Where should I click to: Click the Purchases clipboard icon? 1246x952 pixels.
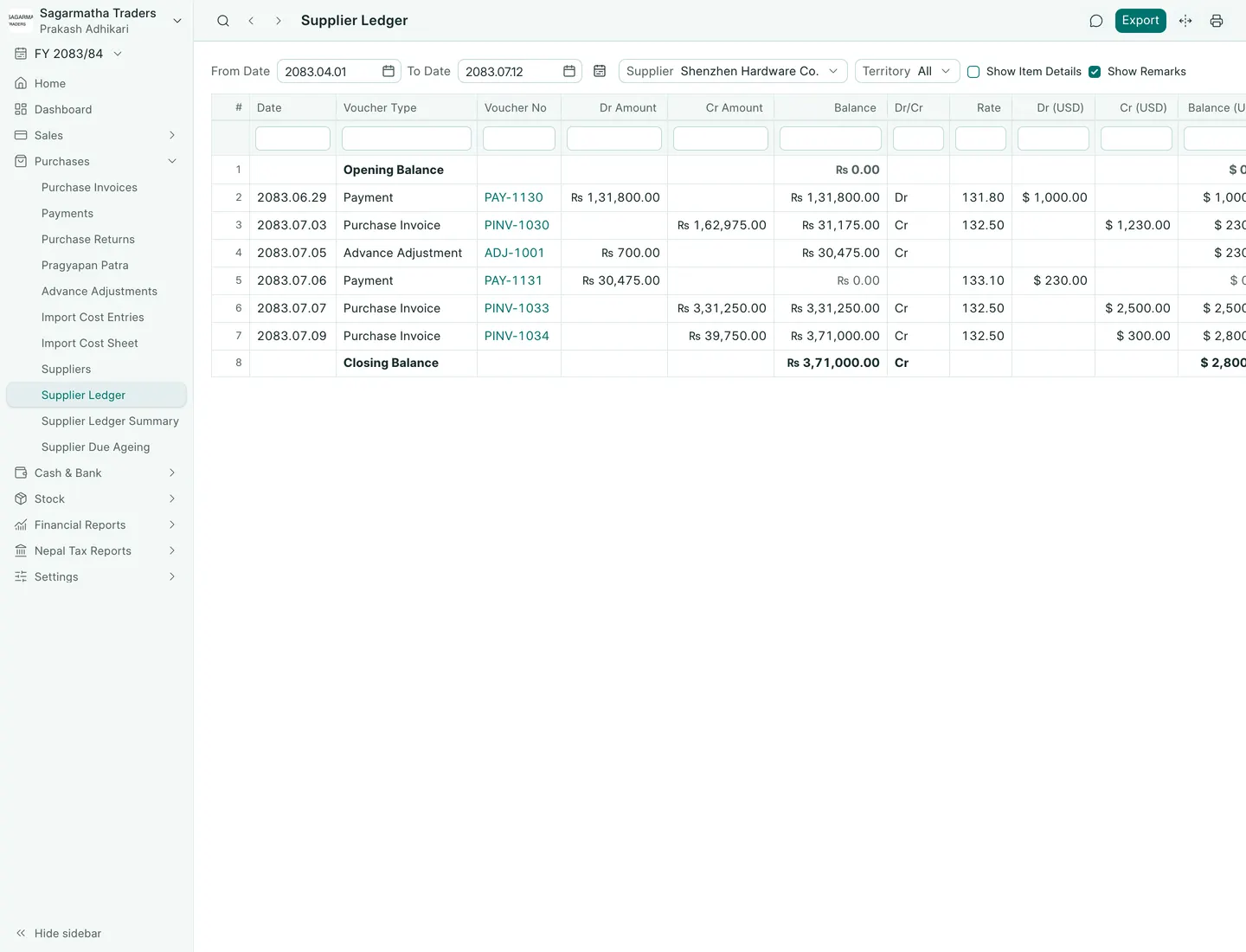[x=21, y=161]
